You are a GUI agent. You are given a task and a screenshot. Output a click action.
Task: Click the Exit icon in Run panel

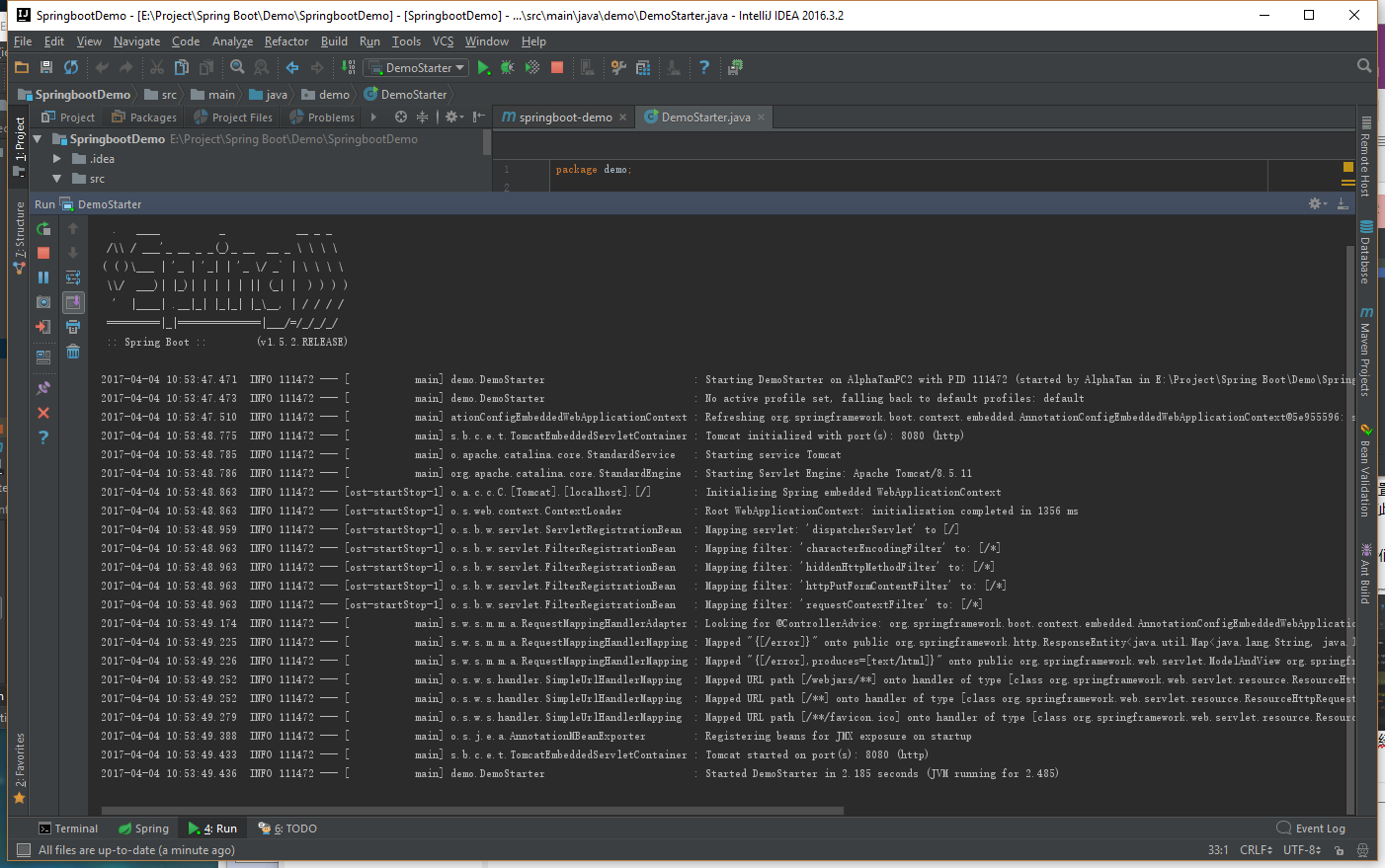pos(43,327)
